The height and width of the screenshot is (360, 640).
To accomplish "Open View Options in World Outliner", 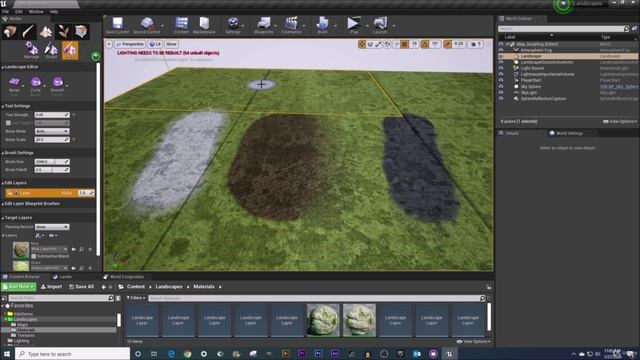I will (x=620, y=122).
